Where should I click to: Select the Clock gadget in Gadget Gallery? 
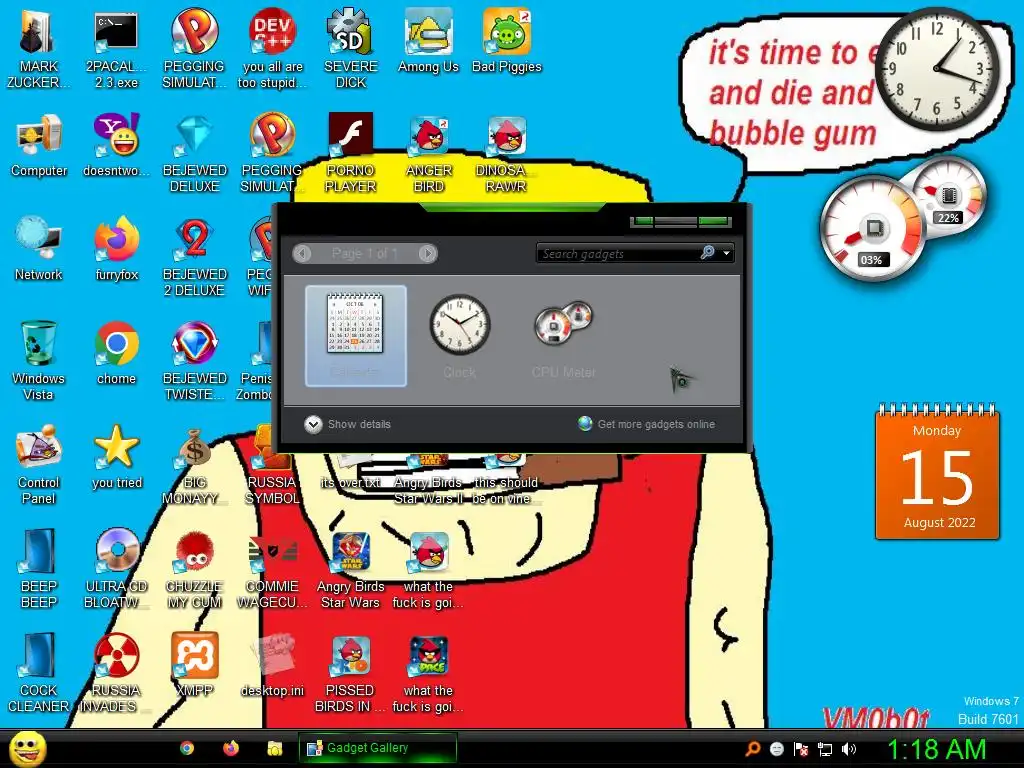(x=460, y=336)
